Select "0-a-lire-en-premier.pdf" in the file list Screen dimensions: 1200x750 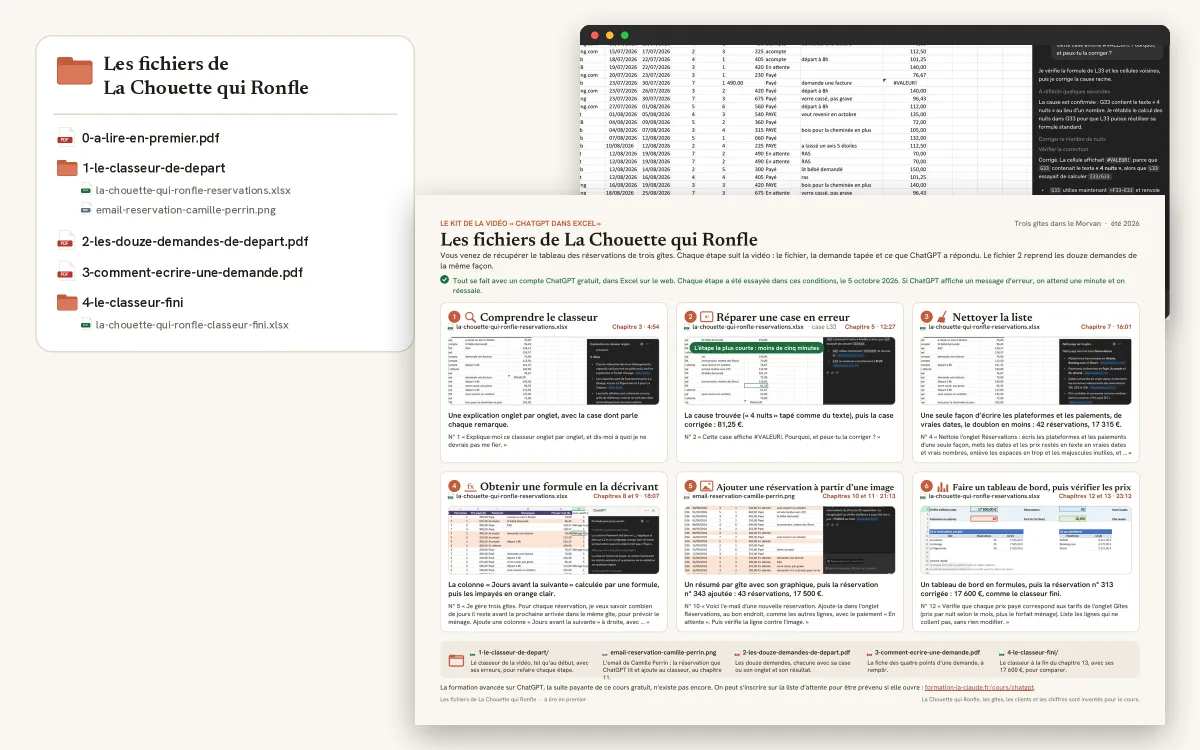pyautogui.click(x=150, y=138)
